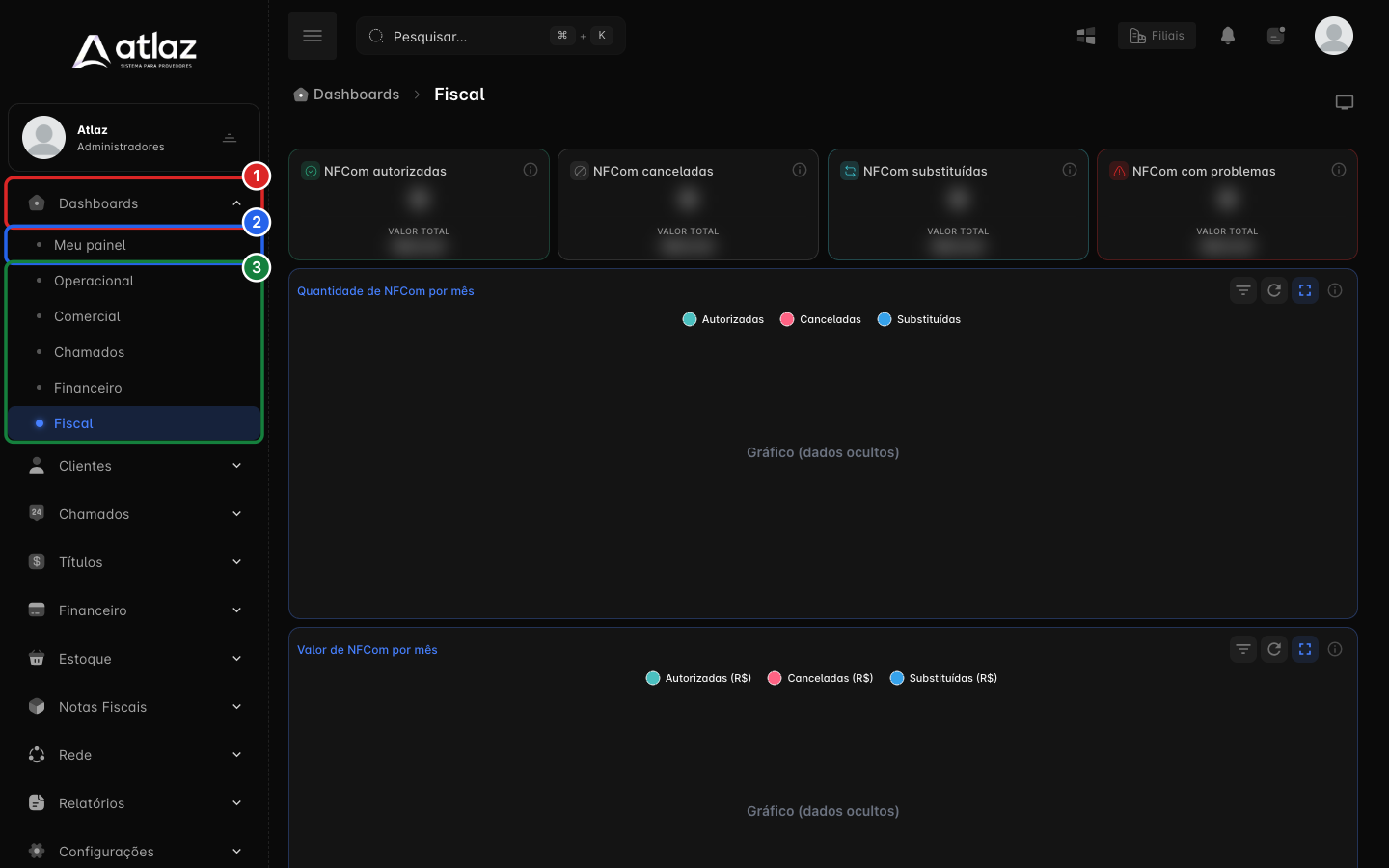Open filter on Valor de NFCom chart
Screen dimensions: 1389x868
pos(1243,649)
